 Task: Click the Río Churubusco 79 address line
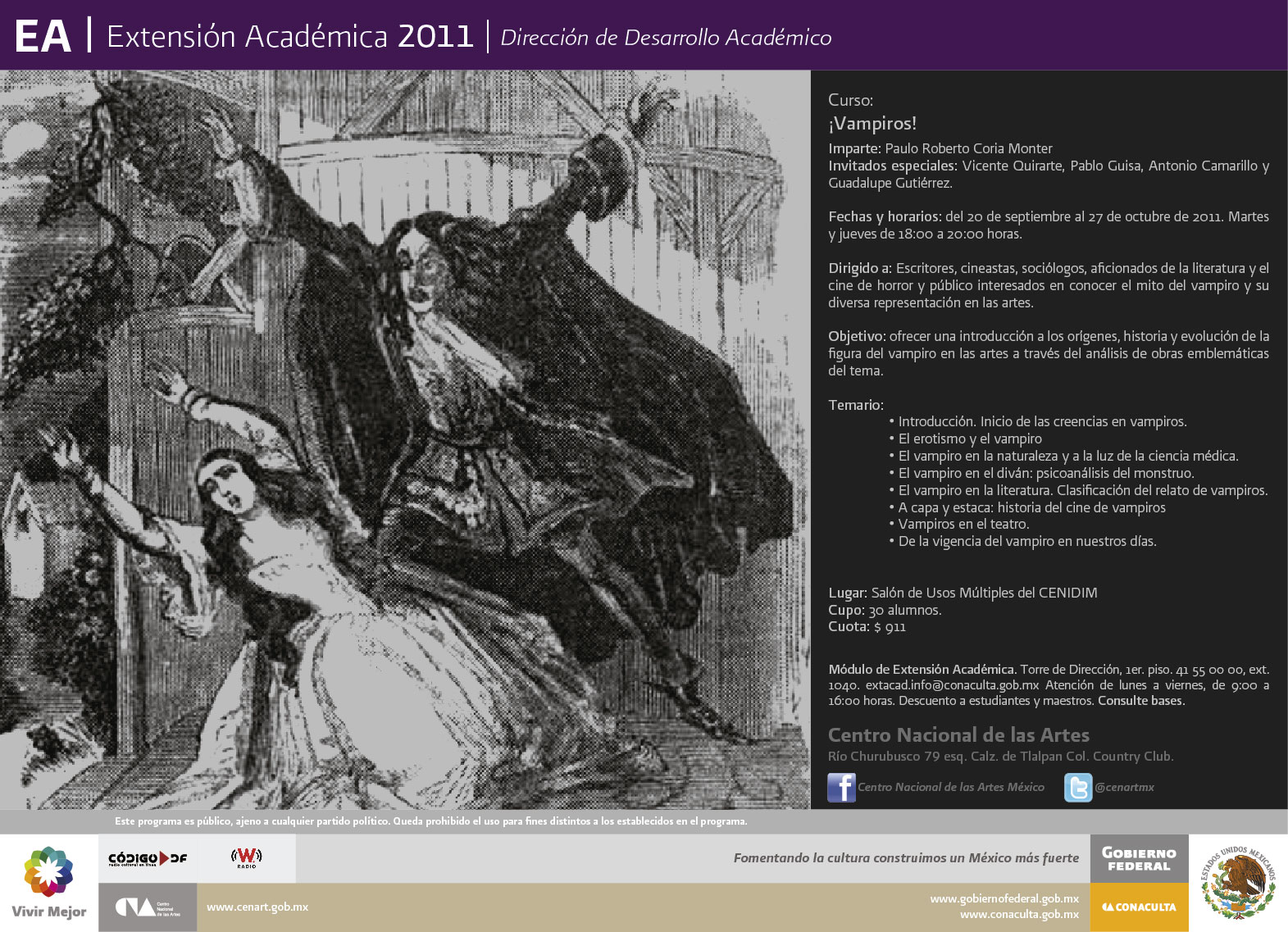click(x=1000, y=757)
